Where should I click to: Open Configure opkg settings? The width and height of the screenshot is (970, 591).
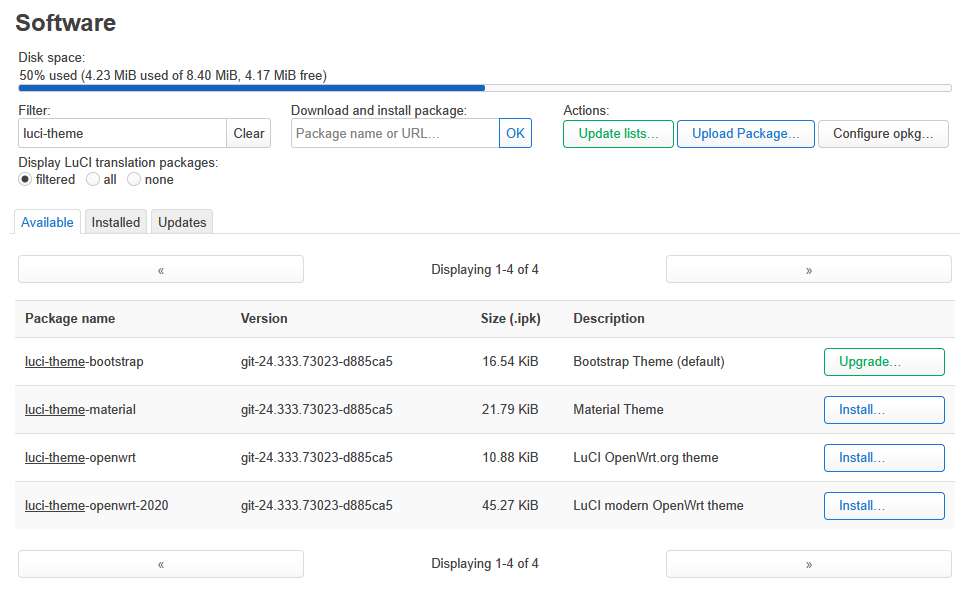[883, 134]
